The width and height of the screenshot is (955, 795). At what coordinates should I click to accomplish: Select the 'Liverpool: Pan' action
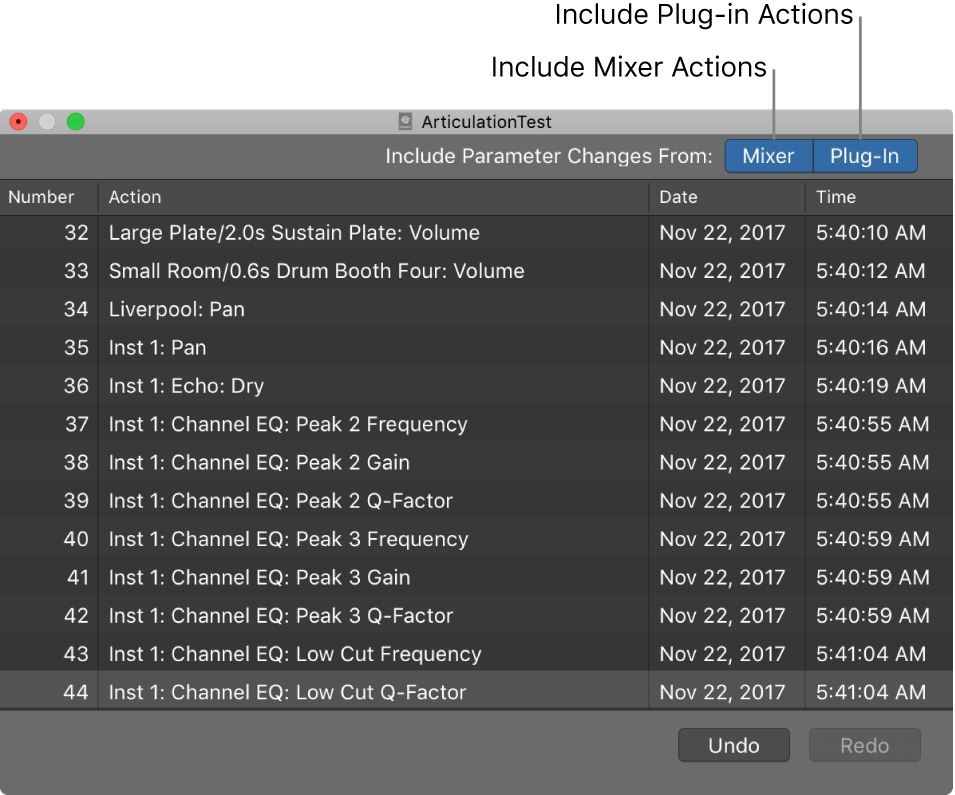(x=476, y=309)
